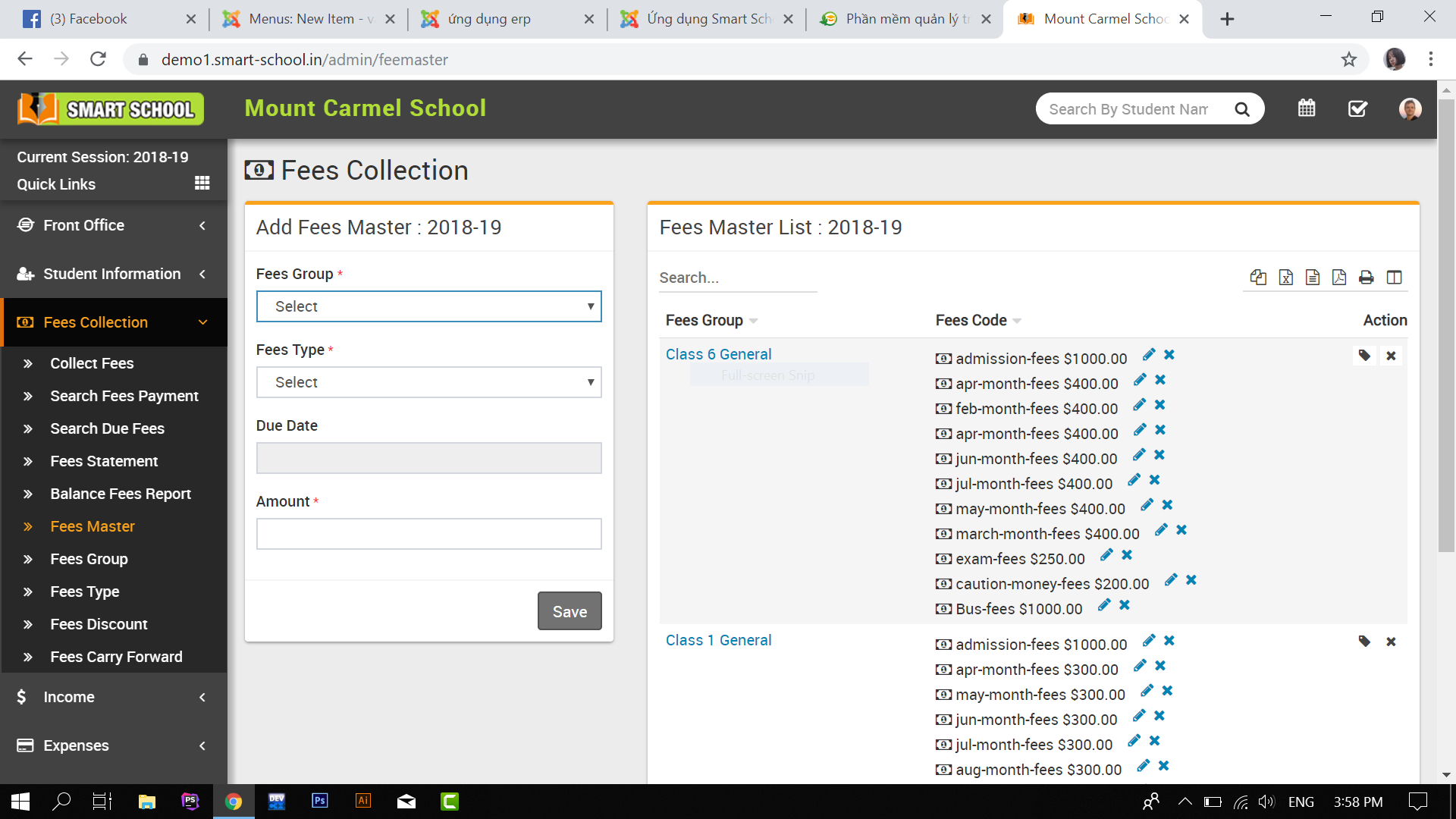The width and height of the screenshot is (1456, 819).
Task: Click the Smart School logo
Action: 111,109
